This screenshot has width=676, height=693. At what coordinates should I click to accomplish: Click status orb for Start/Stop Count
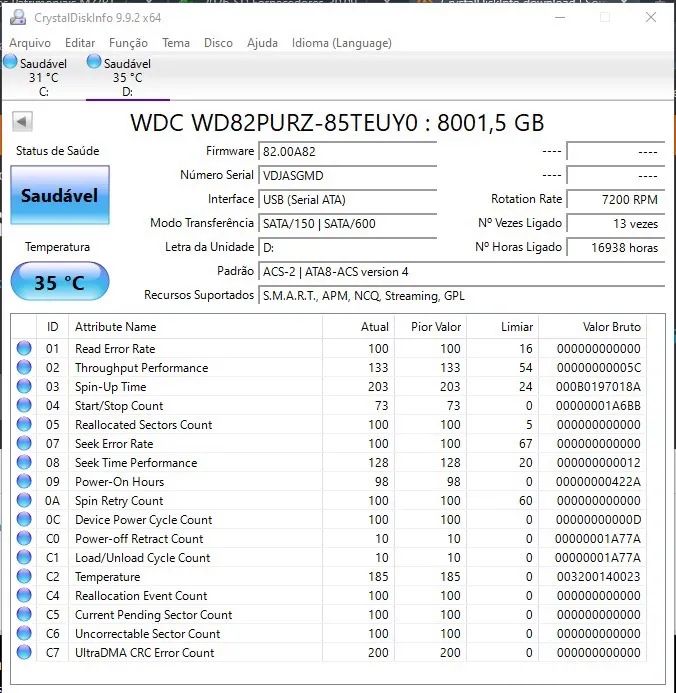coord(24,405)
